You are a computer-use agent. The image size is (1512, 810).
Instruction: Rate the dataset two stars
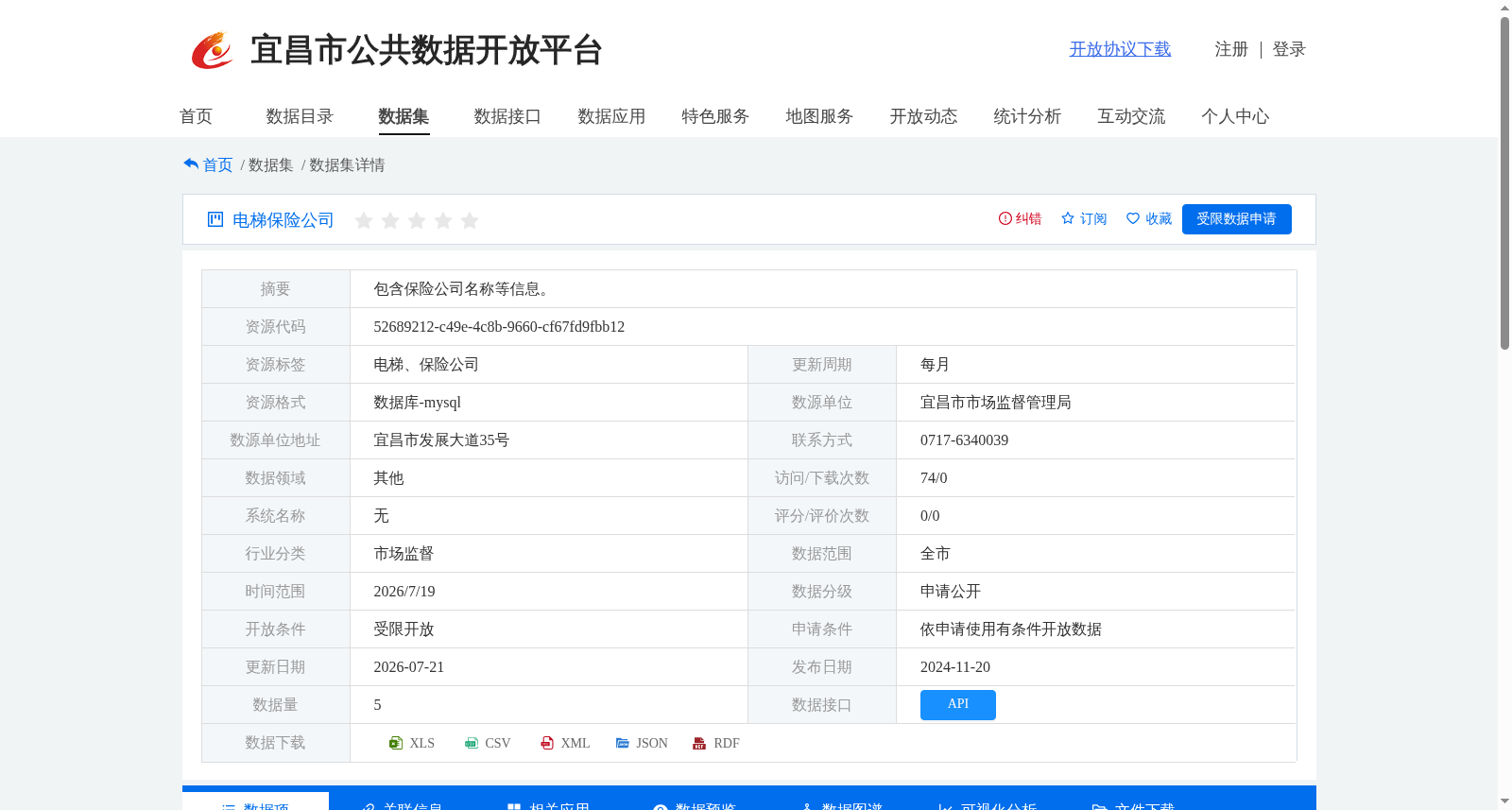[390, 220]
